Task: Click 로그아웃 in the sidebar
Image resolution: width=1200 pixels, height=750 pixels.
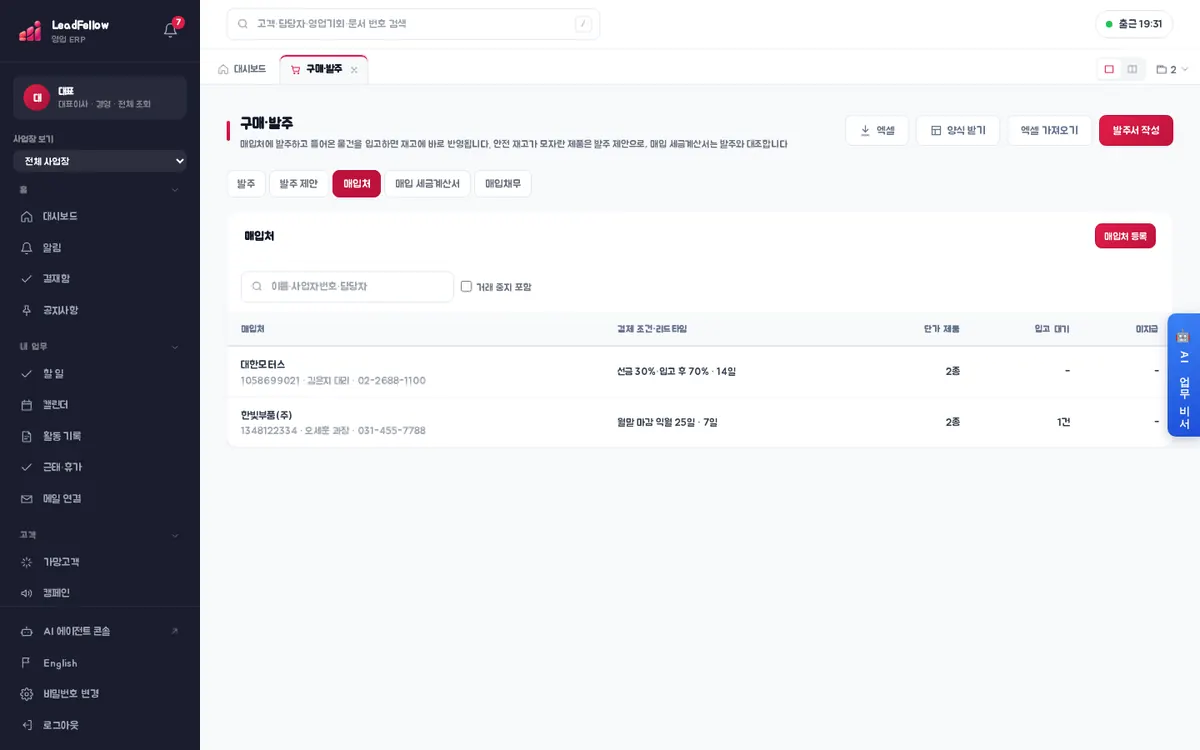Action: [61, 725]
